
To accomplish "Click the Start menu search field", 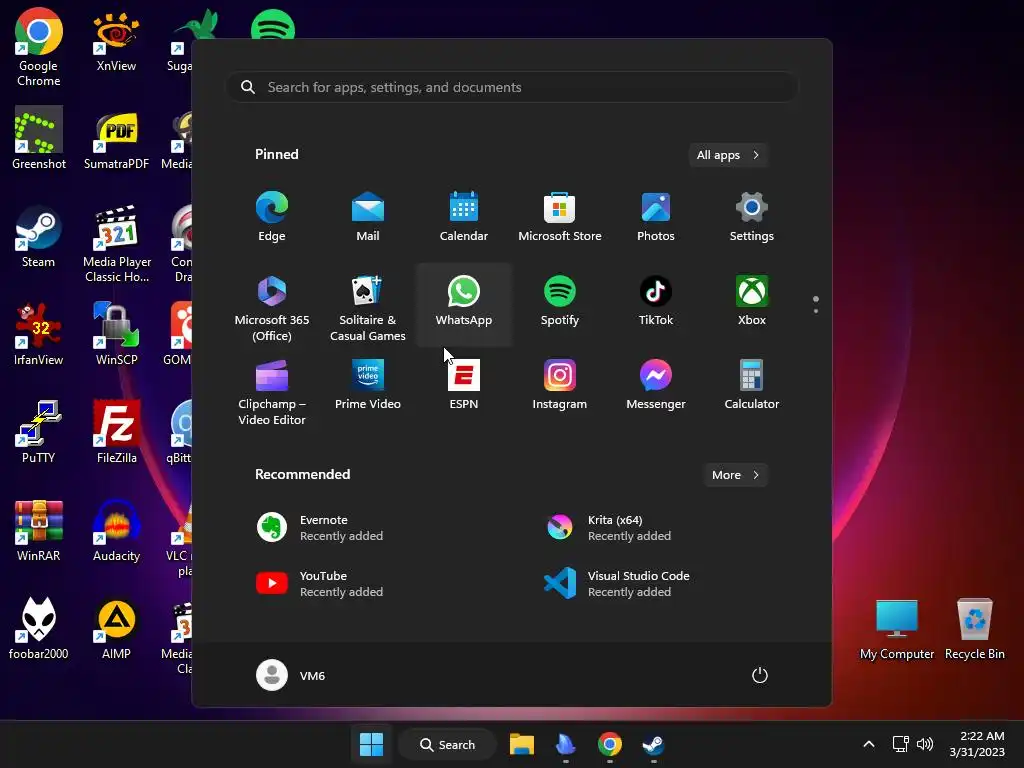I will 512,87.
